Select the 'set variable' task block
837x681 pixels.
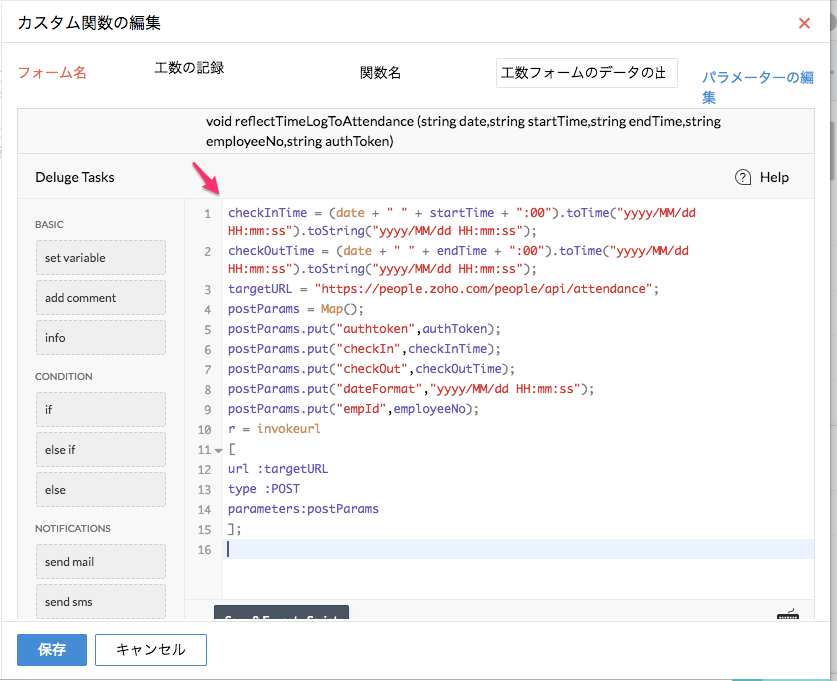[101, 258]
